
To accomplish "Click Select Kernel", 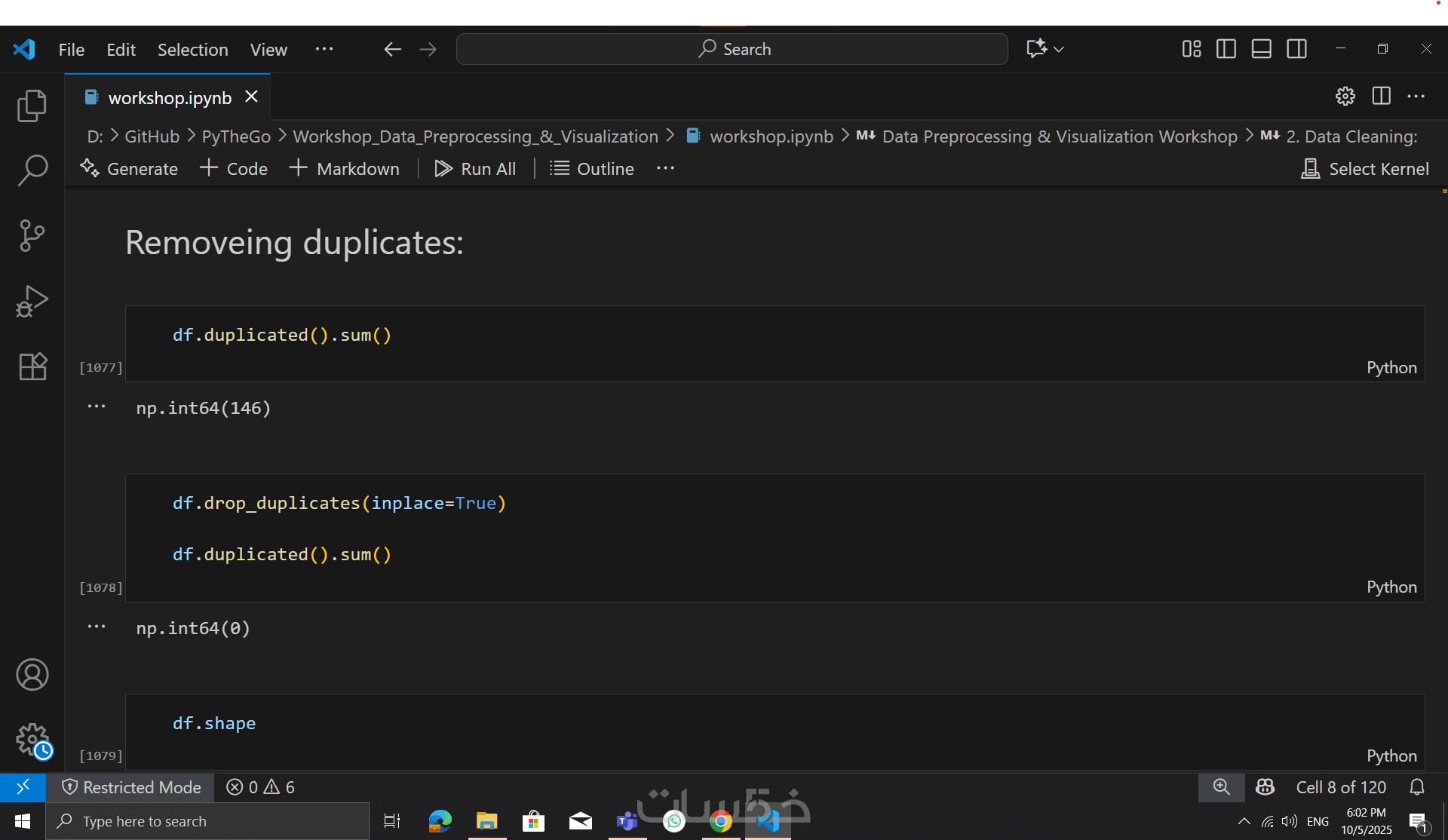I will pos(1365,169).
